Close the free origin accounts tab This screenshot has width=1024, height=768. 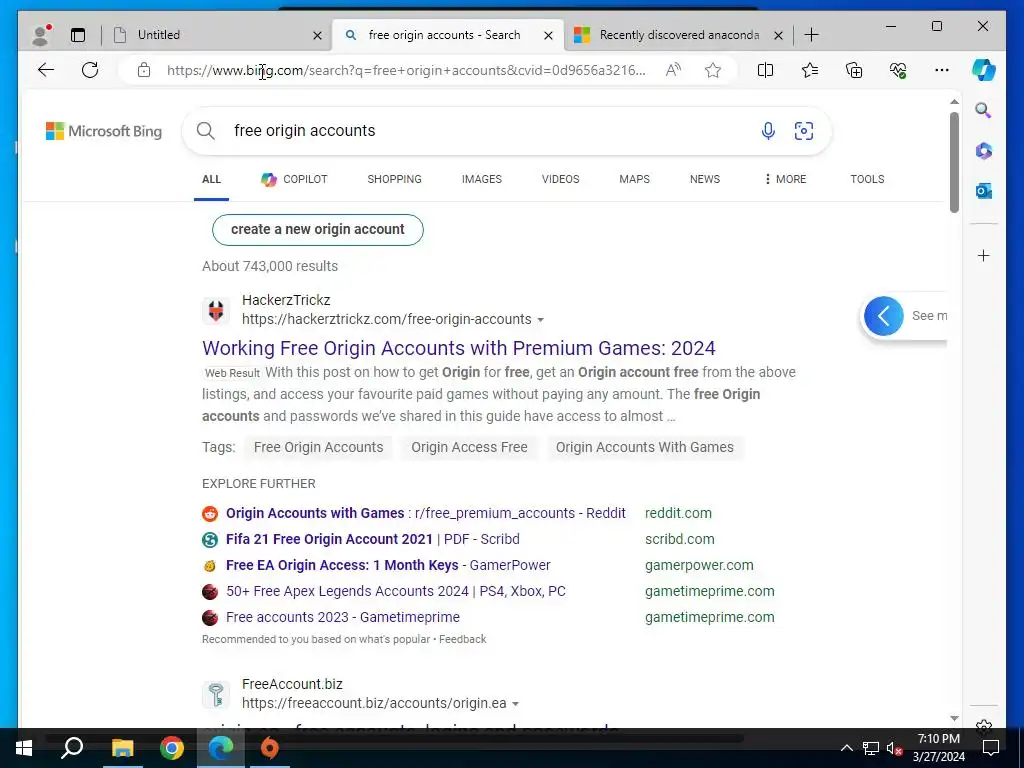(x=549, y=35)
